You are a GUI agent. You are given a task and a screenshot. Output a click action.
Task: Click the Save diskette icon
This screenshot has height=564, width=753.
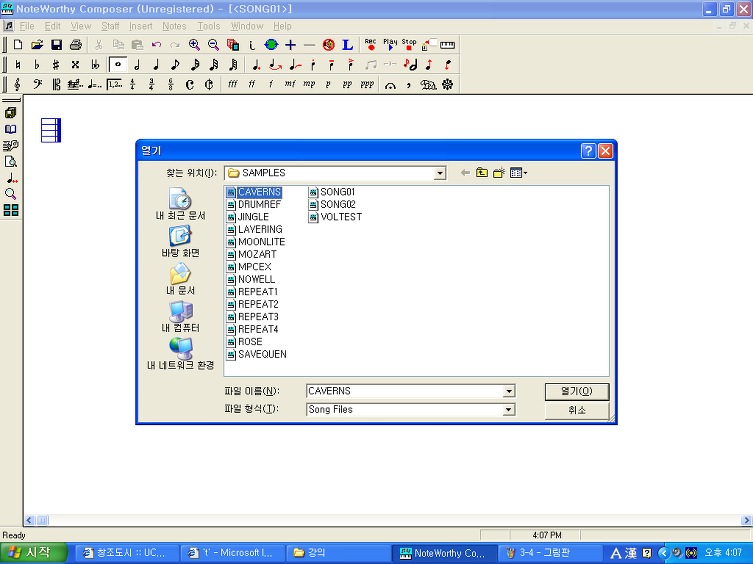[x=57, y=45]
